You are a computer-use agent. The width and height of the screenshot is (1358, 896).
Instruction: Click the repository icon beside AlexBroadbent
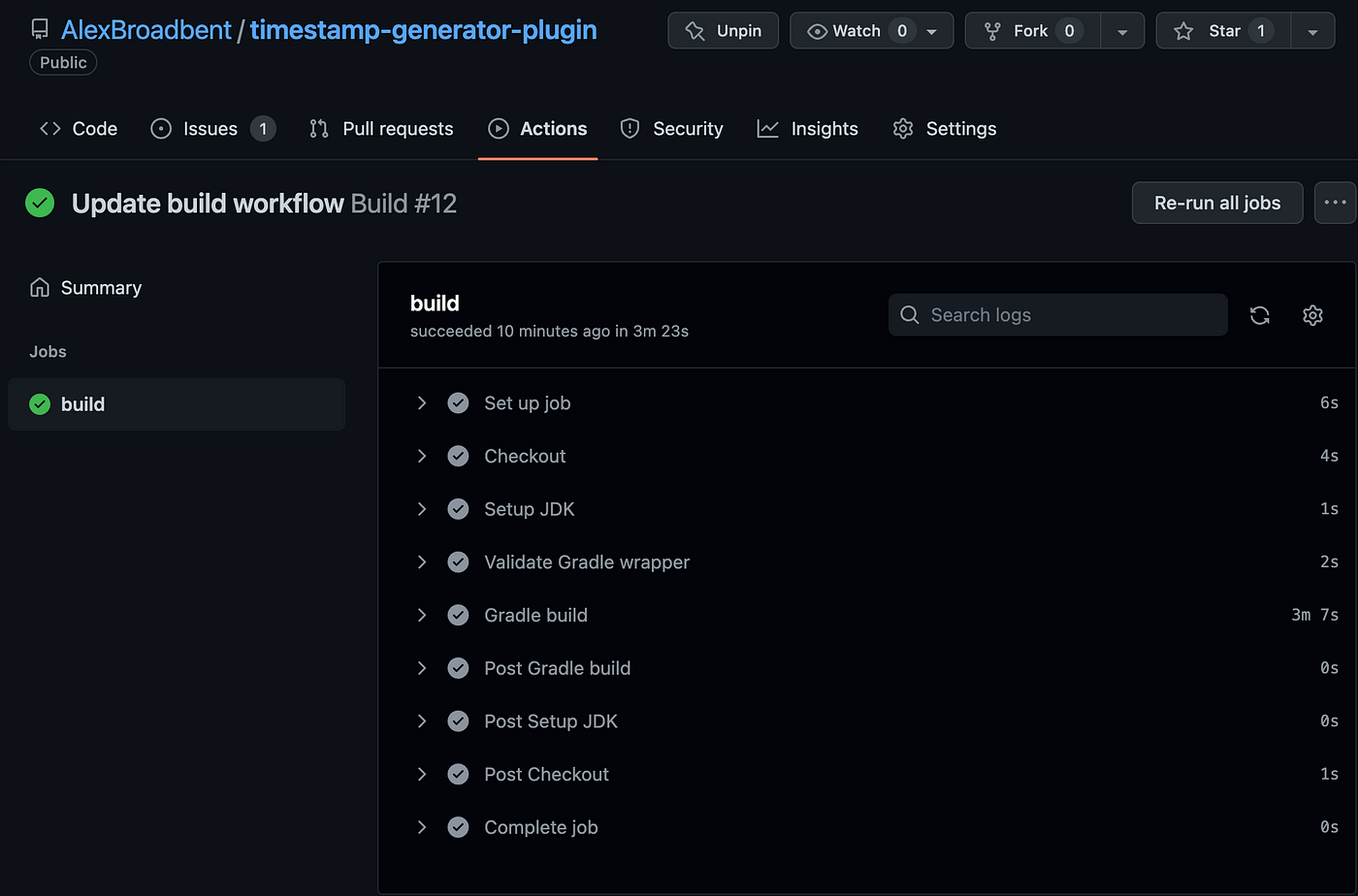[40, 30]
